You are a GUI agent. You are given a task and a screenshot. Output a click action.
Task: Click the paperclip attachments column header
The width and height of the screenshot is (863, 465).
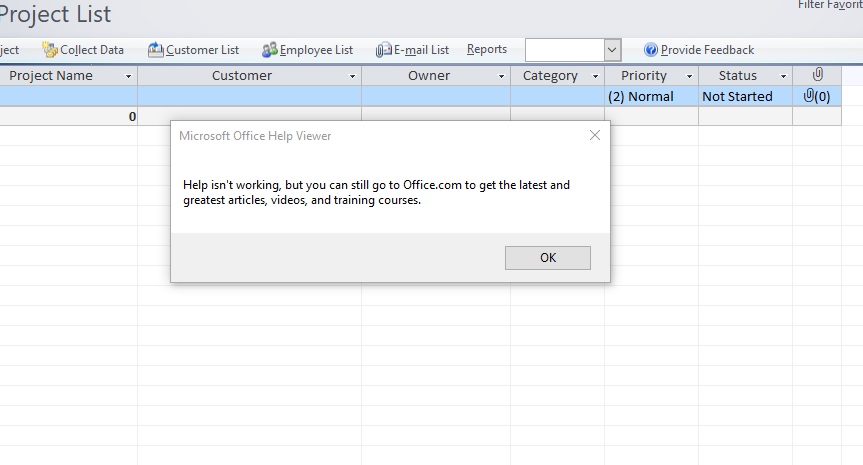(817, 75)
